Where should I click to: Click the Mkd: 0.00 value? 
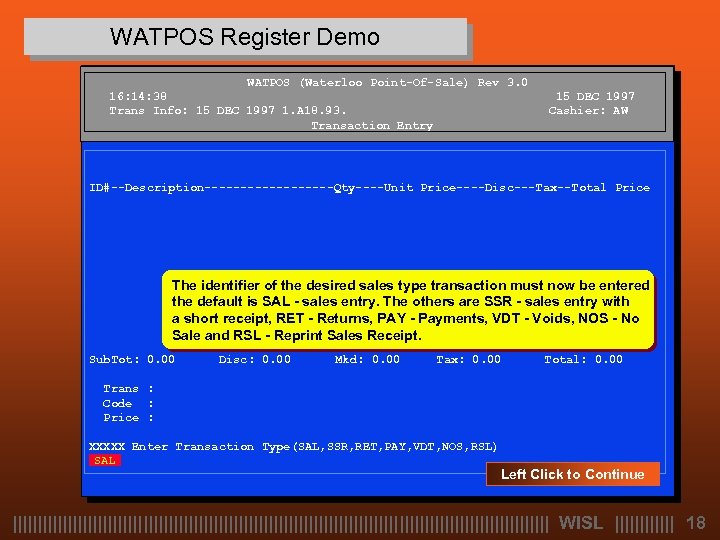coord(367,360)
